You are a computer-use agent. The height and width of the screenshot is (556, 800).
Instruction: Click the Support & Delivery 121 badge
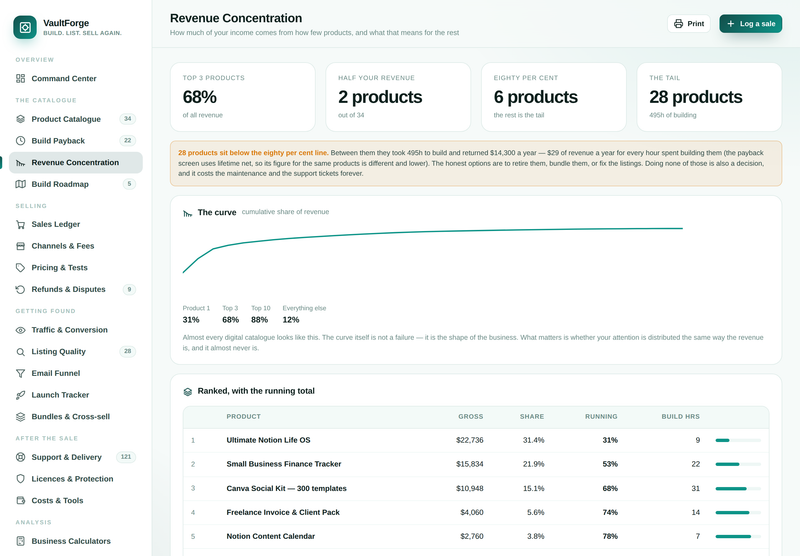126,457
